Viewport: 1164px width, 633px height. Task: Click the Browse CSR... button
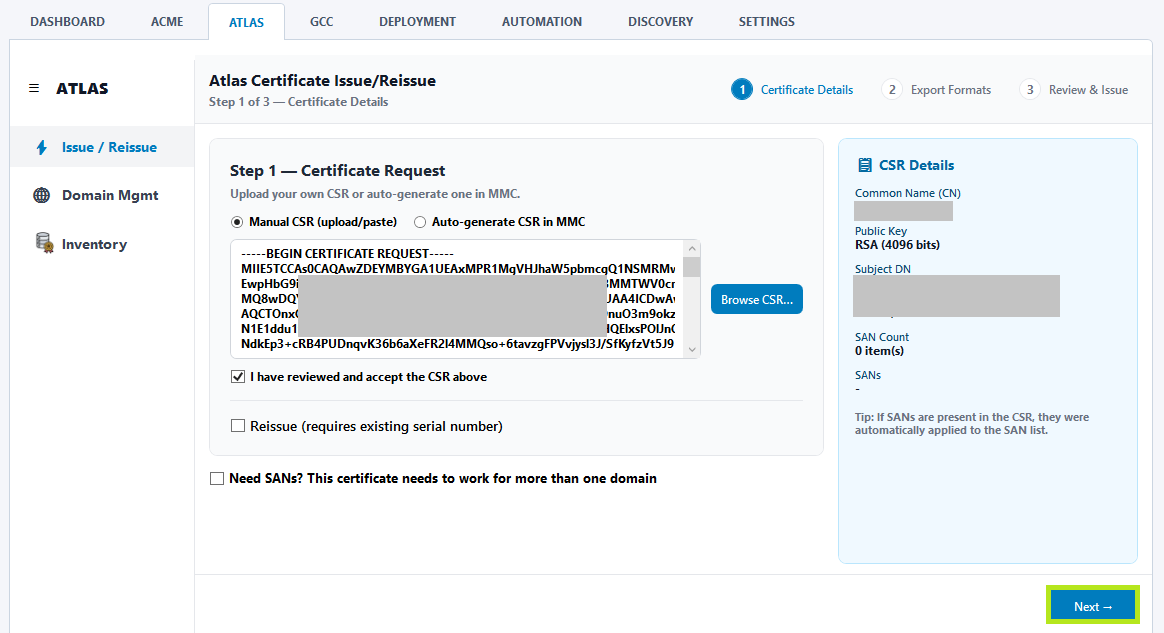(x=756, y=299)
